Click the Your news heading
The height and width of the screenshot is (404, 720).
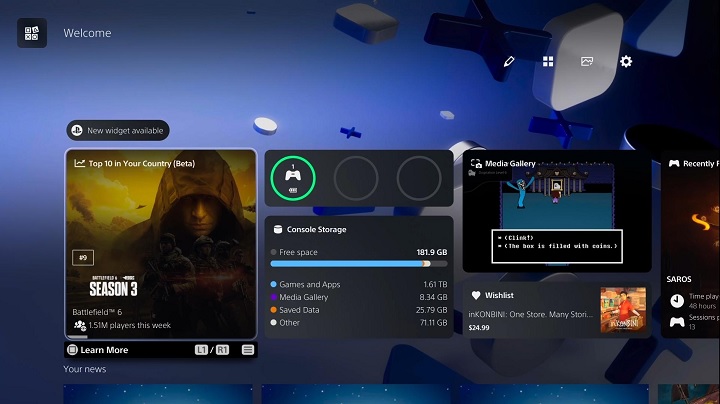84,369
